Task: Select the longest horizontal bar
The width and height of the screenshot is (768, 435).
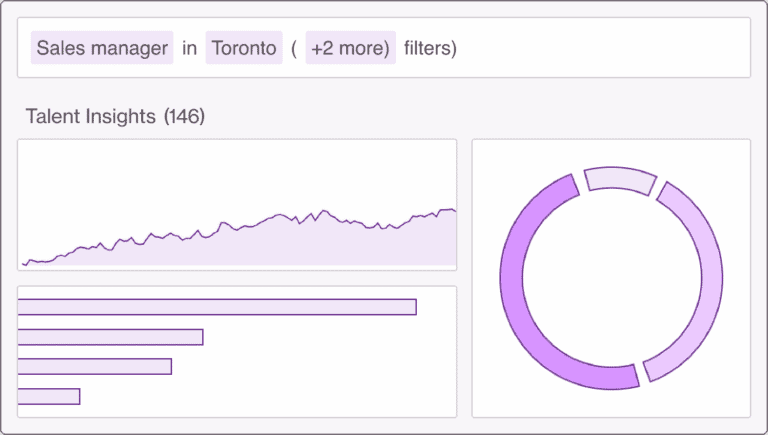Action: [217, 307]
